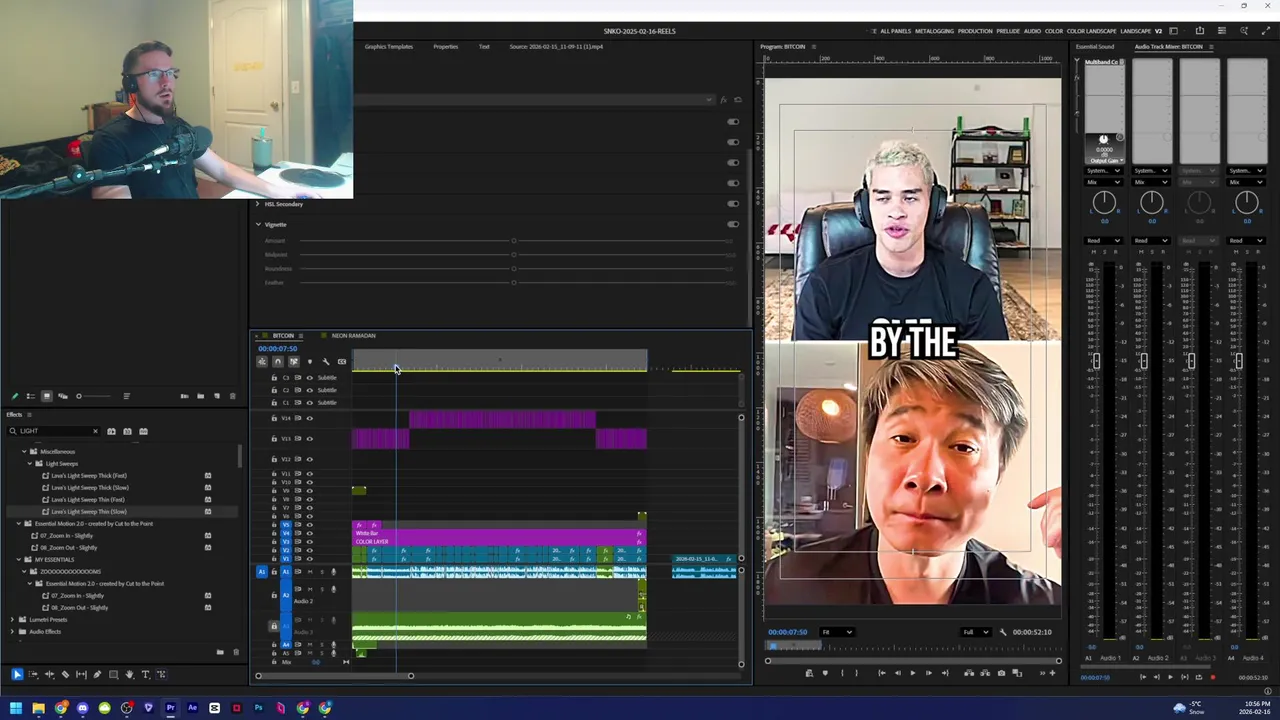This screenshot has height=720, width=1280.
Task: Create new custom bin in Effects panel
Action: click(x=220, y=652)
